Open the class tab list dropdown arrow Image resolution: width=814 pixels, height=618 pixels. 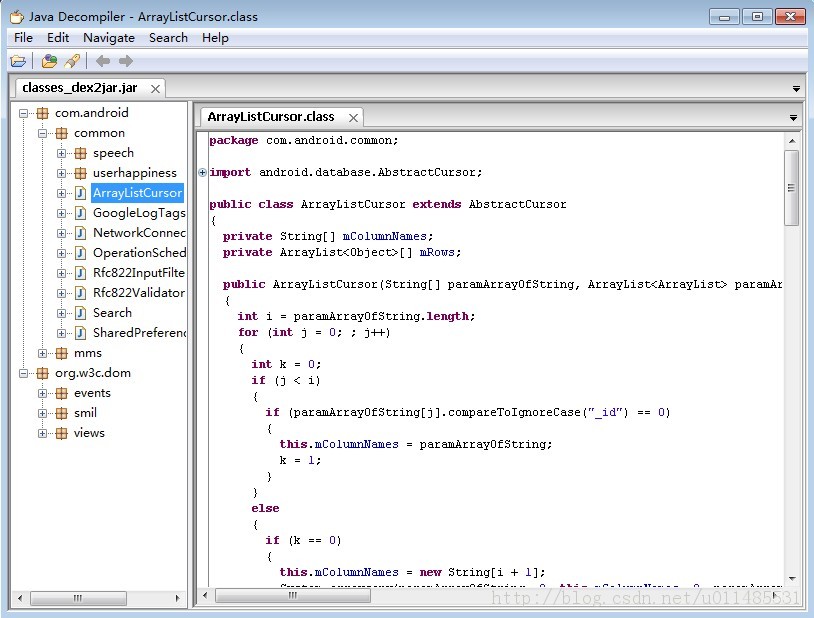click(x=793, y=118)
